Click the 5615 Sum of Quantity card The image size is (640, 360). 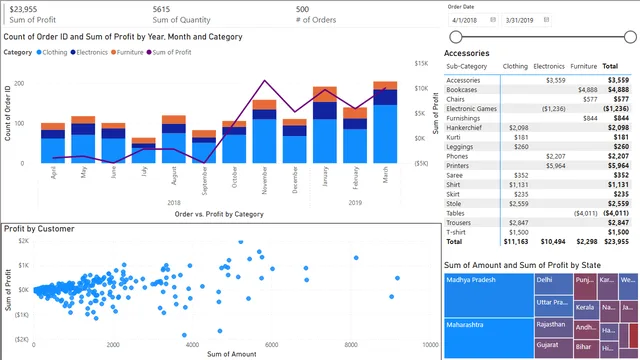click(x=181, y=14)
